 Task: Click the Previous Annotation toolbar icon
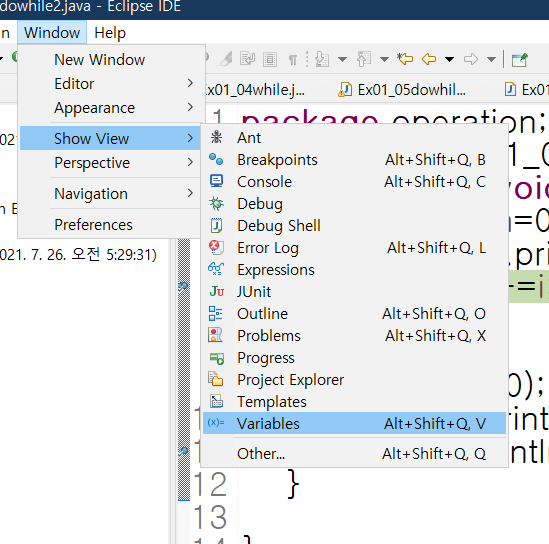tap(364, 59)
